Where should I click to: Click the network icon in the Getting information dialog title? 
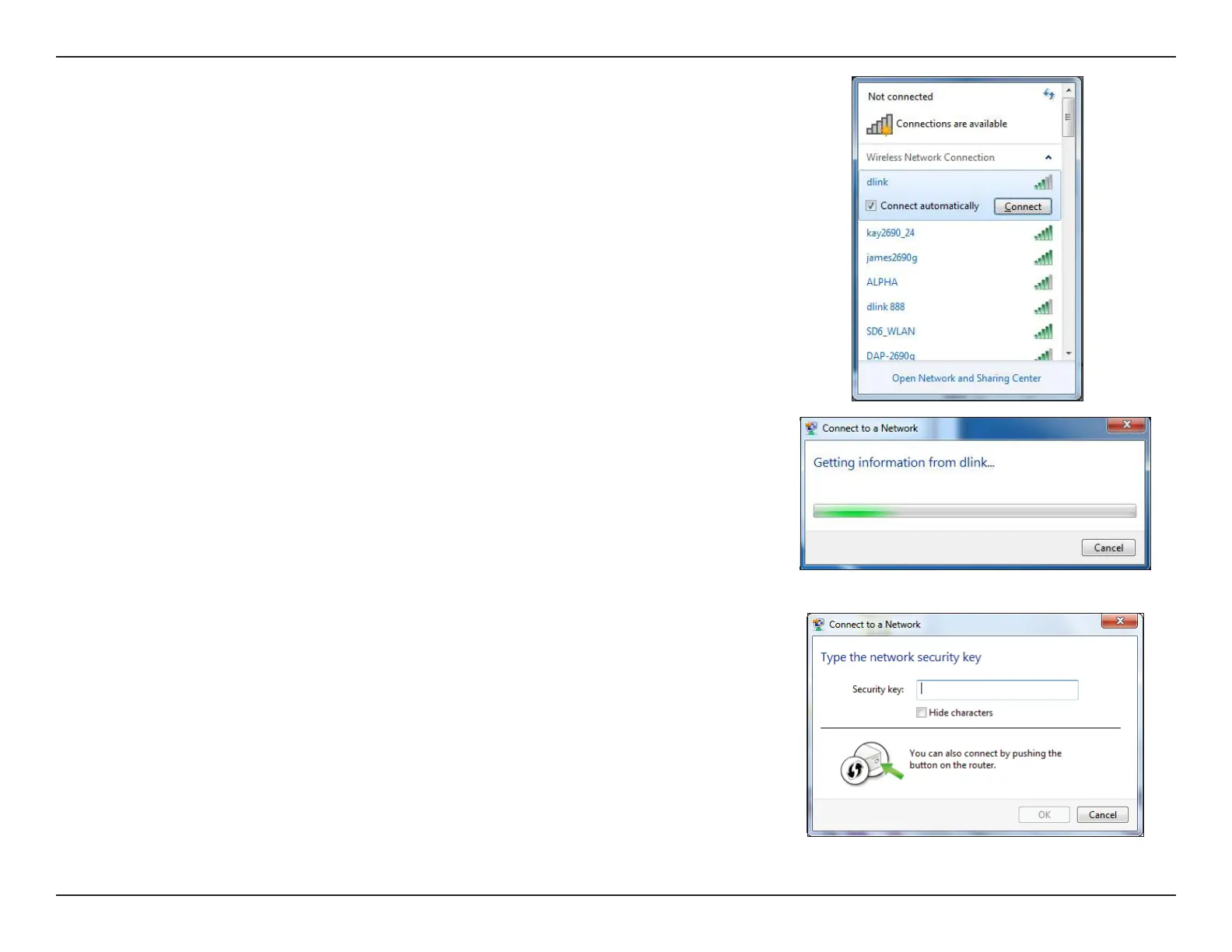812,428
